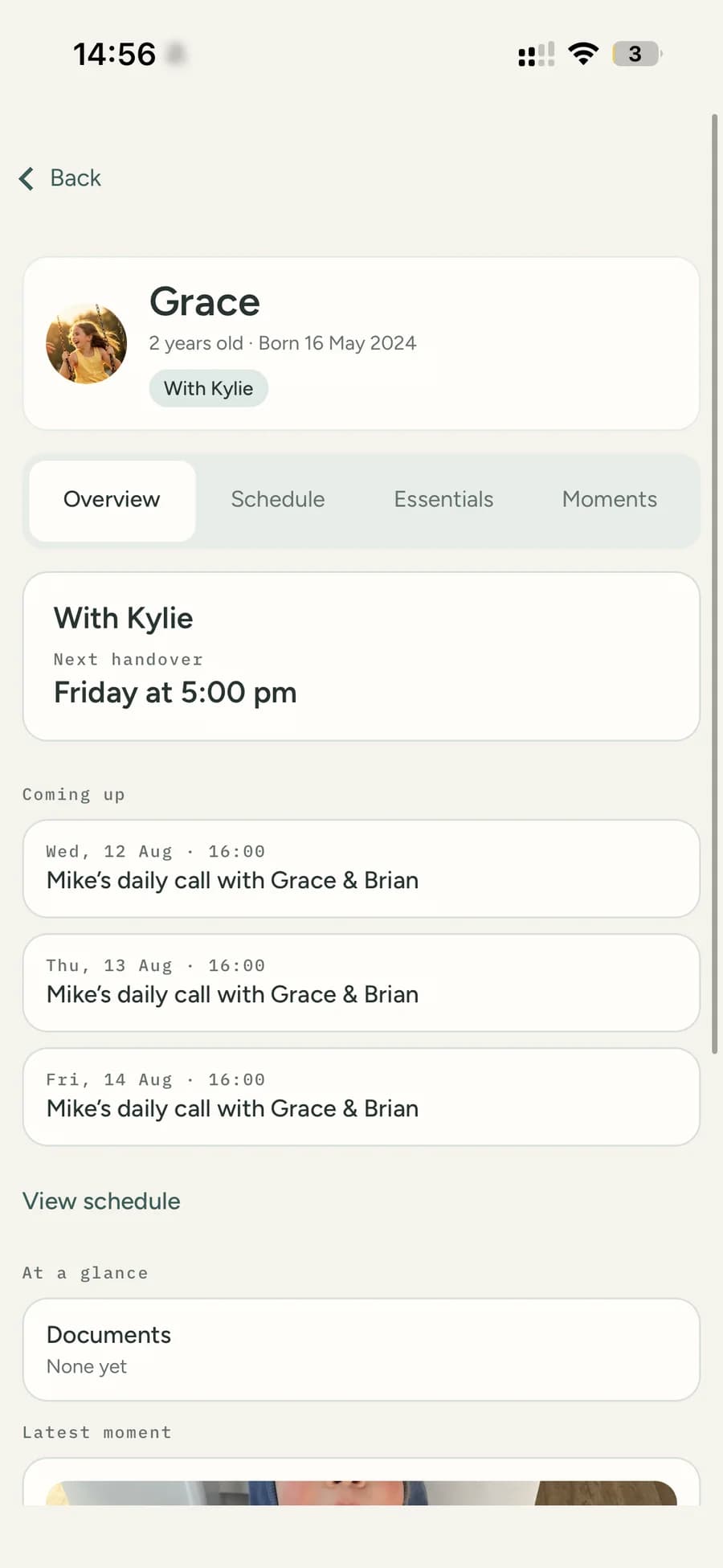Open Grace's profile photo avatar
Viewport: 723px width, 1568px height.
pyautogui.click(x=87, y=343)
